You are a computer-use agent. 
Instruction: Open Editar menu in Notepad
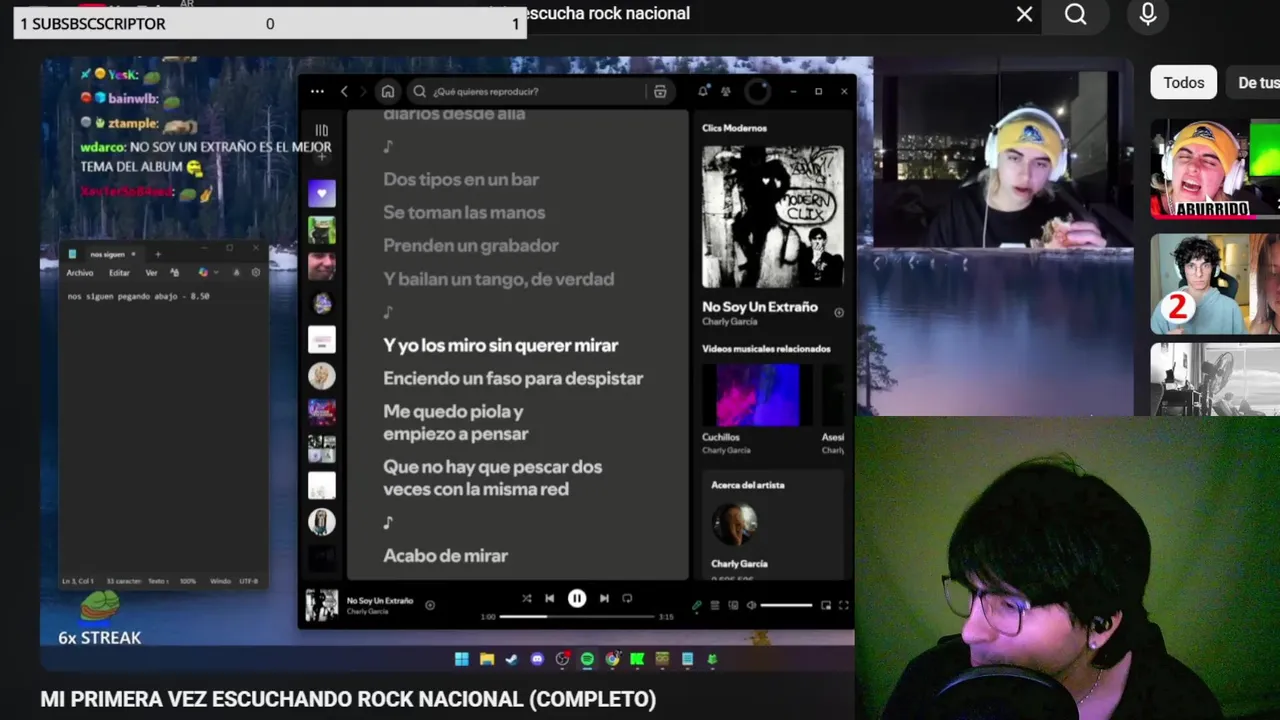119,273
